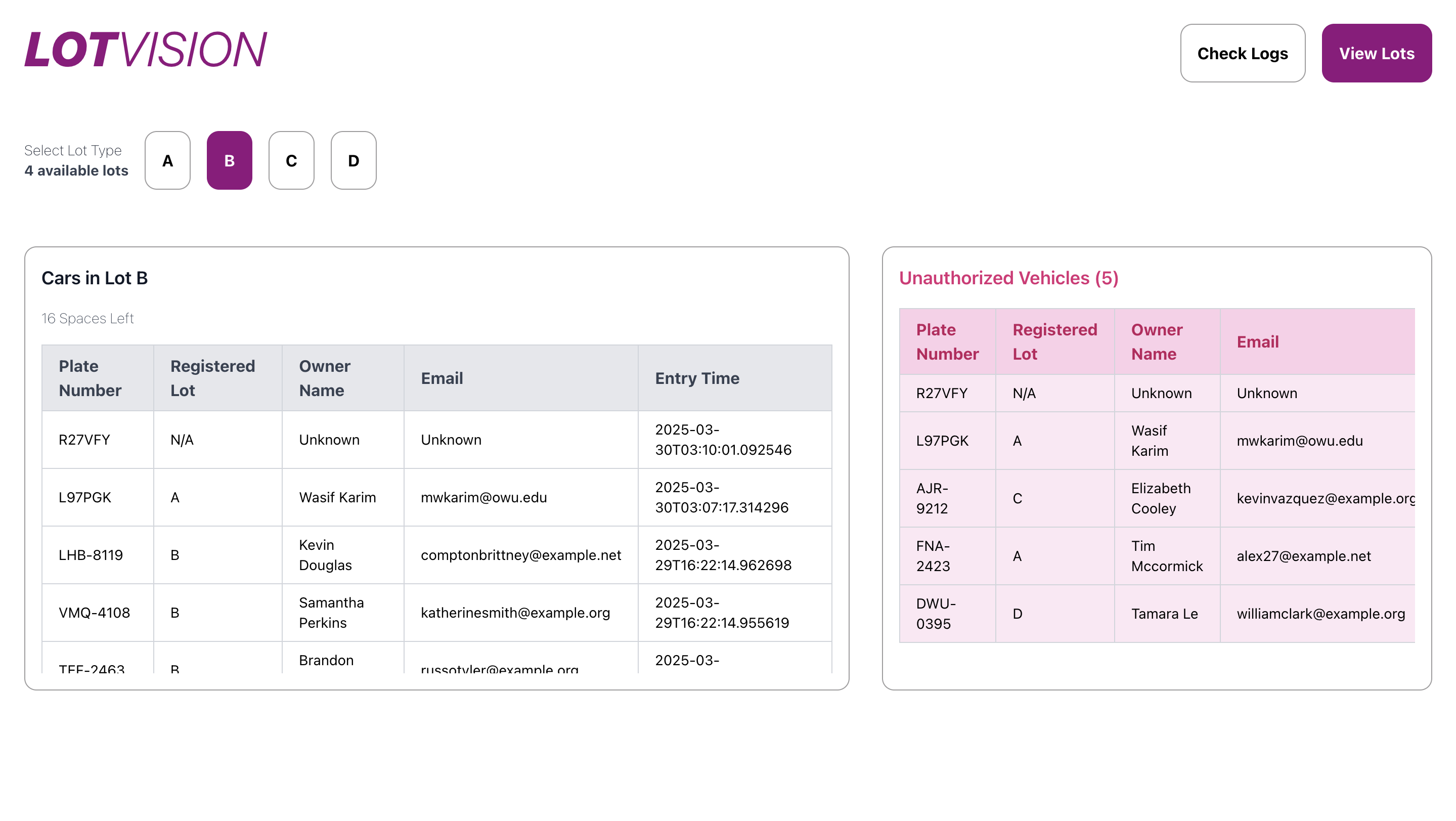Select the LHB-8119 plate row
The height and width of the screenshot is (821, 1456).
tap(91, 555)
